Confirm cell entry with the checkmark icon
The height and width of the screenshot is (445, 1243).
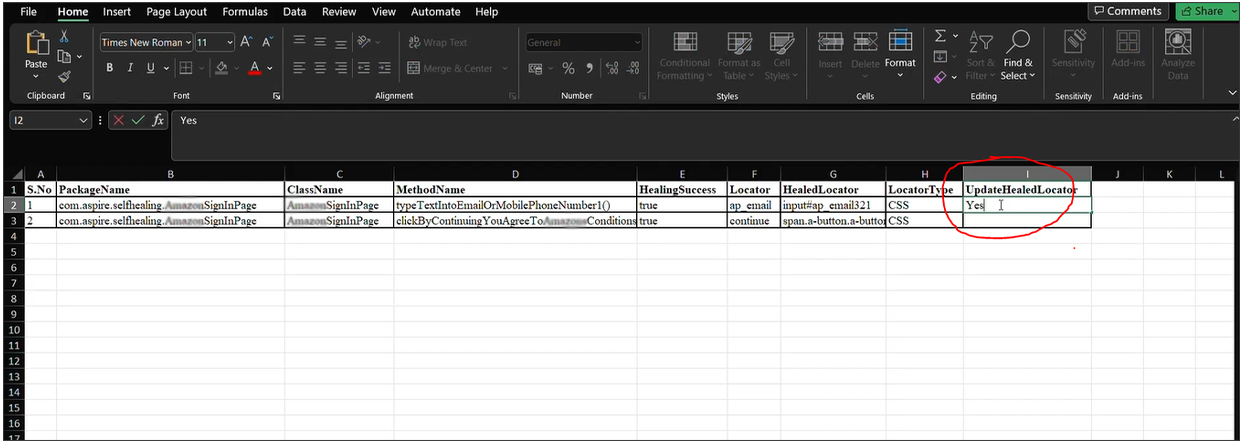pyautogui.click(x=138, y=120)
